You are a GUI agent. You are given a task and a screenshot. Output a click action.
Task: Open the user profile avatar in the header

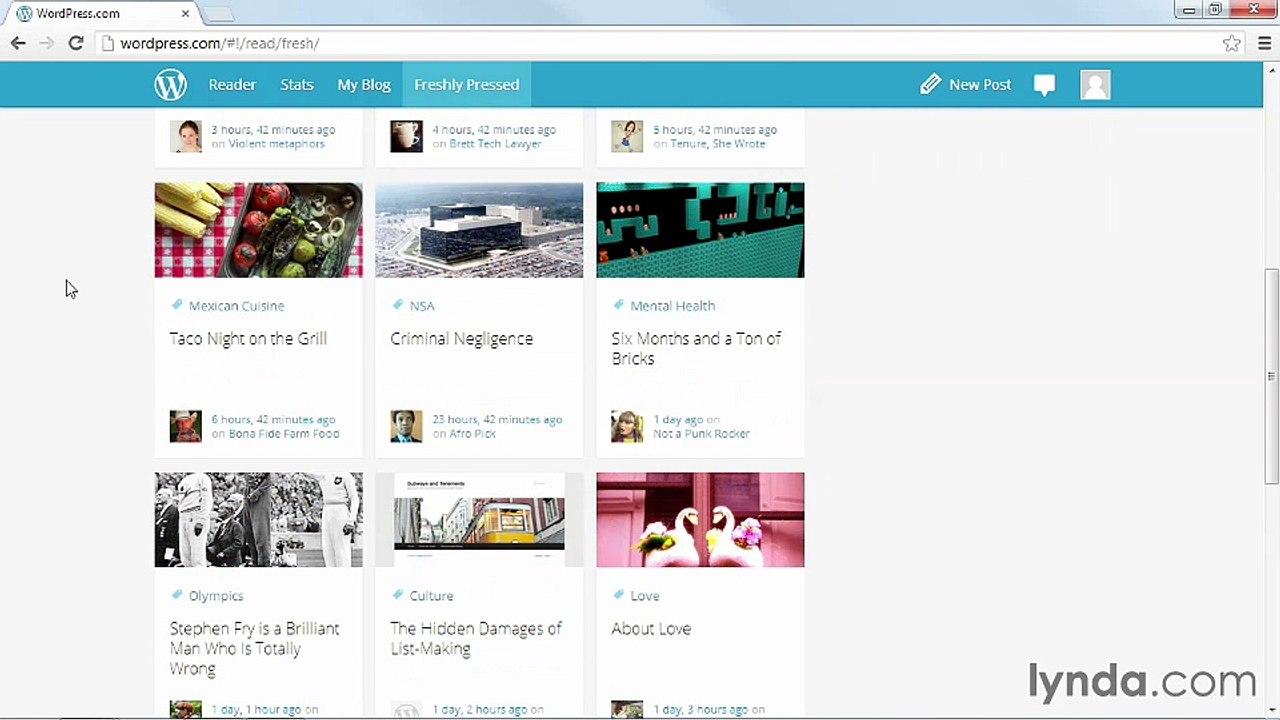click(x=1096, y=85)
